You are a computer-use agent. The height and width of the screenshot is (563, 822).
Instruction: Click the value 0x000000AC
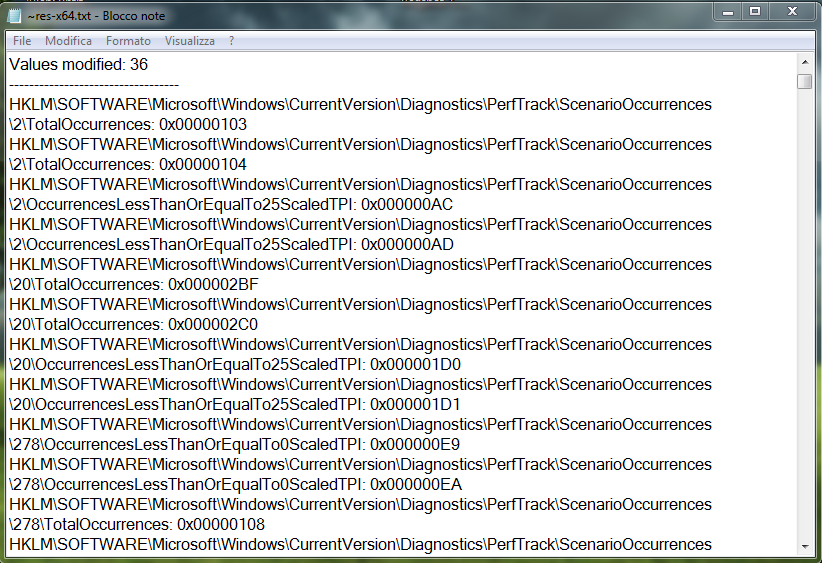pyautogui.click(x=407, y=204)
